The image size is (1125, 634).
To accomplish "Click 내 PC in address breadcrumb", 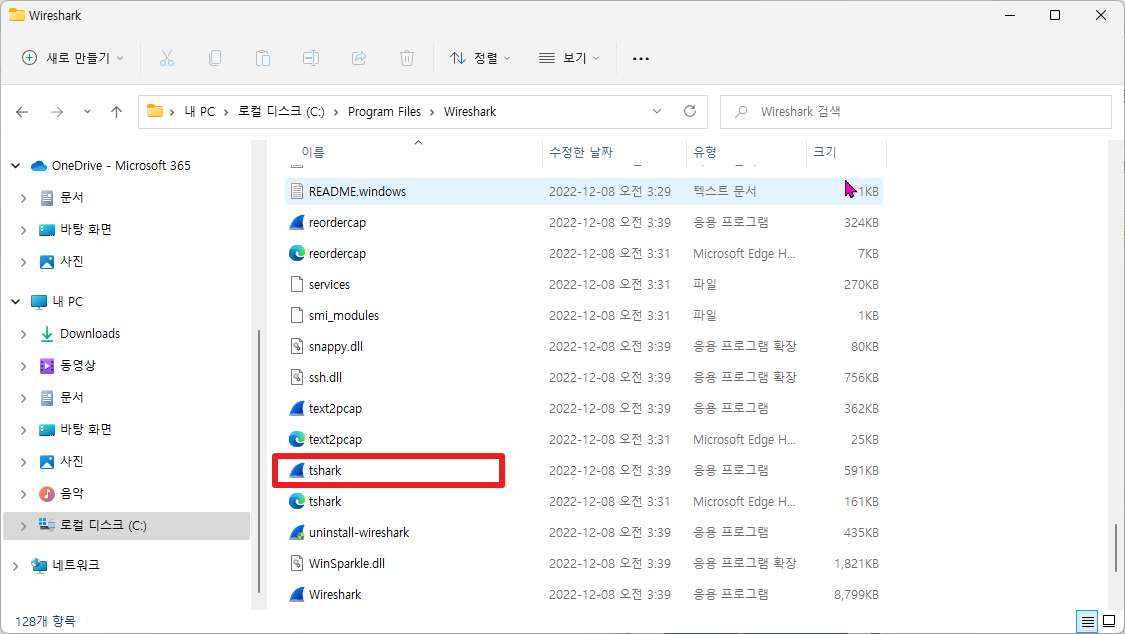I will coord(199,111).
